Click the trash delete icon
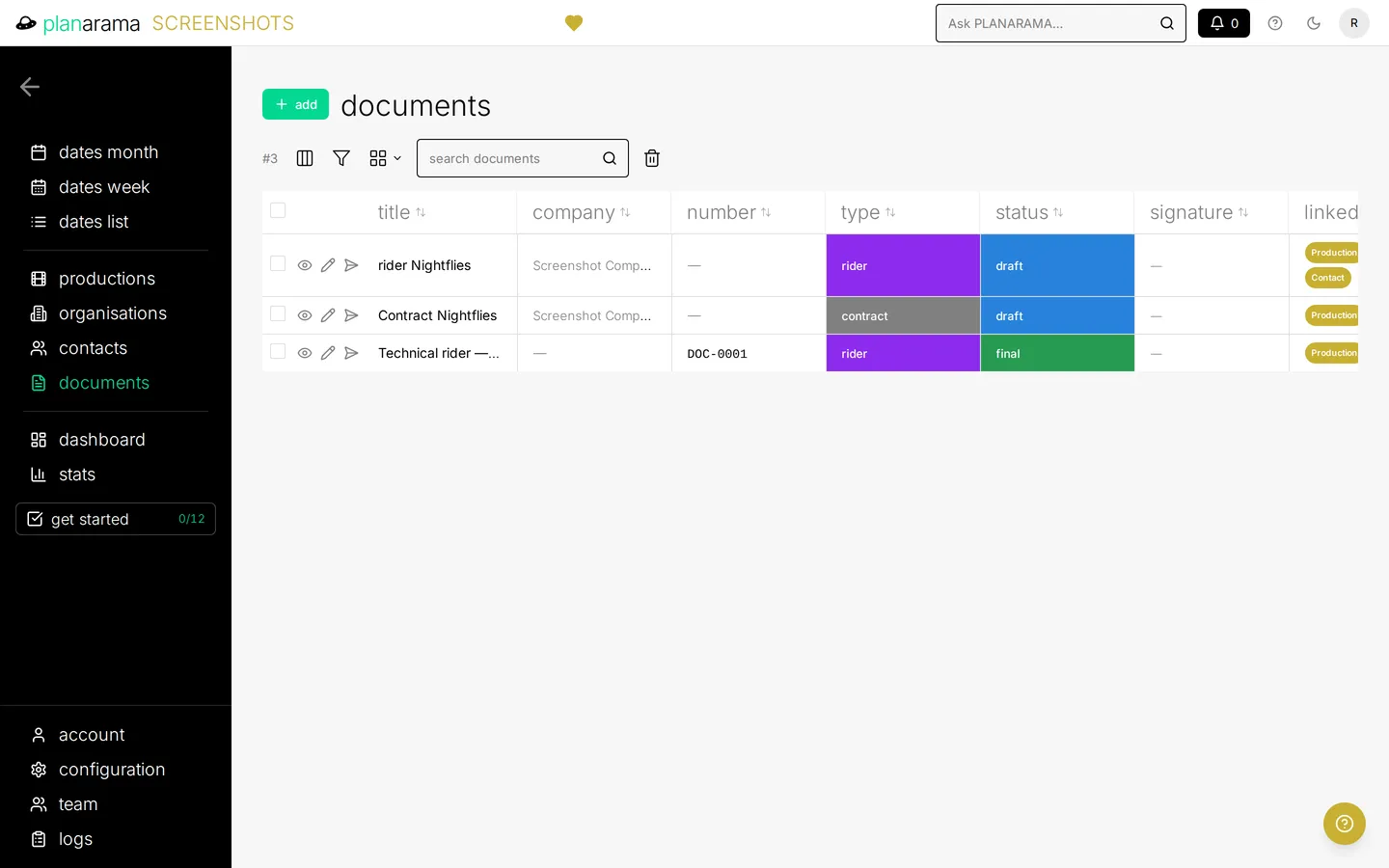1389x868 pixels. pos(652,158)
